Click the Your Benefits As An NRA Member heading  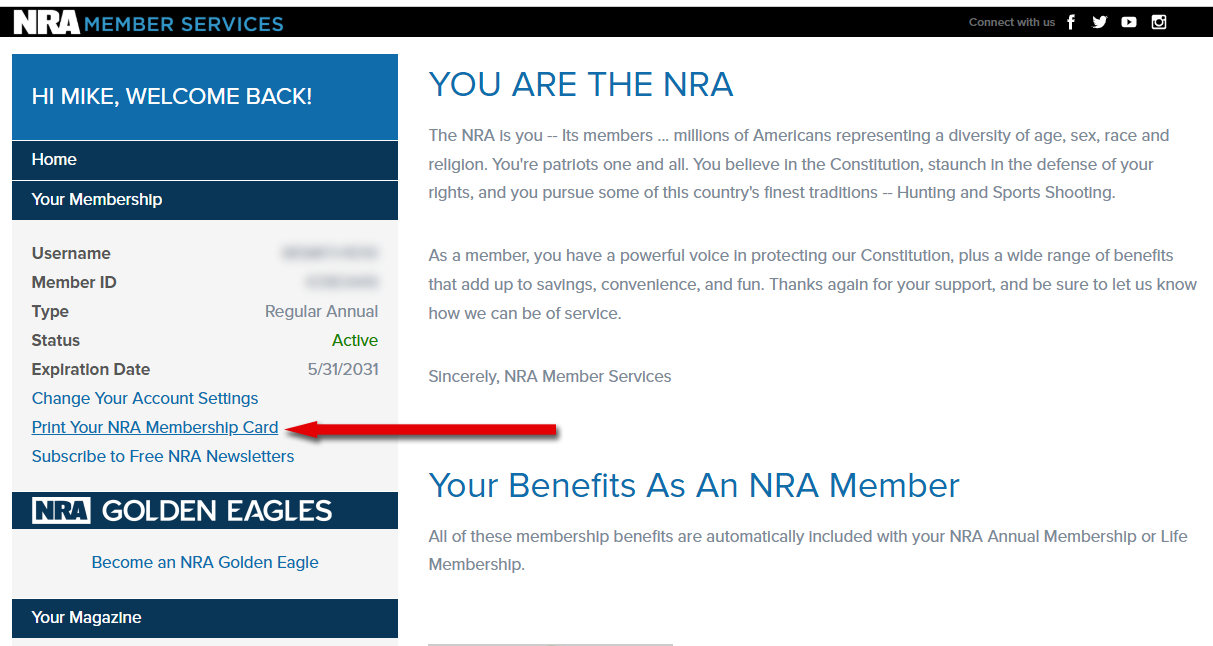tap(694, 486)
